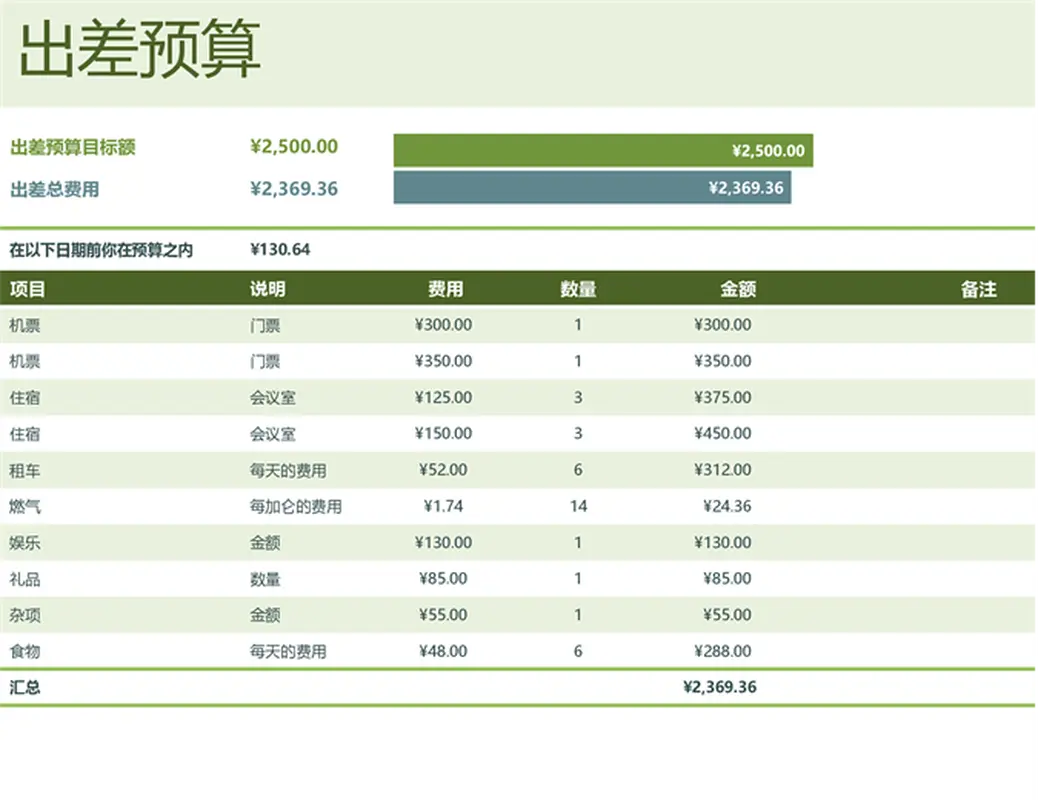The height and width of the screenshot is (800, 1038).
Task: Select the 燃气 item cell
Action: point(25,506)
